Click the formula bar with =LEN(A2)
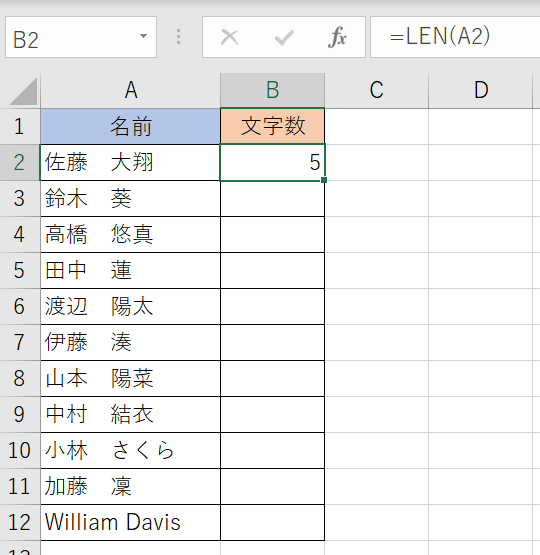The image size is (540, 555). (x=455, y=37)
